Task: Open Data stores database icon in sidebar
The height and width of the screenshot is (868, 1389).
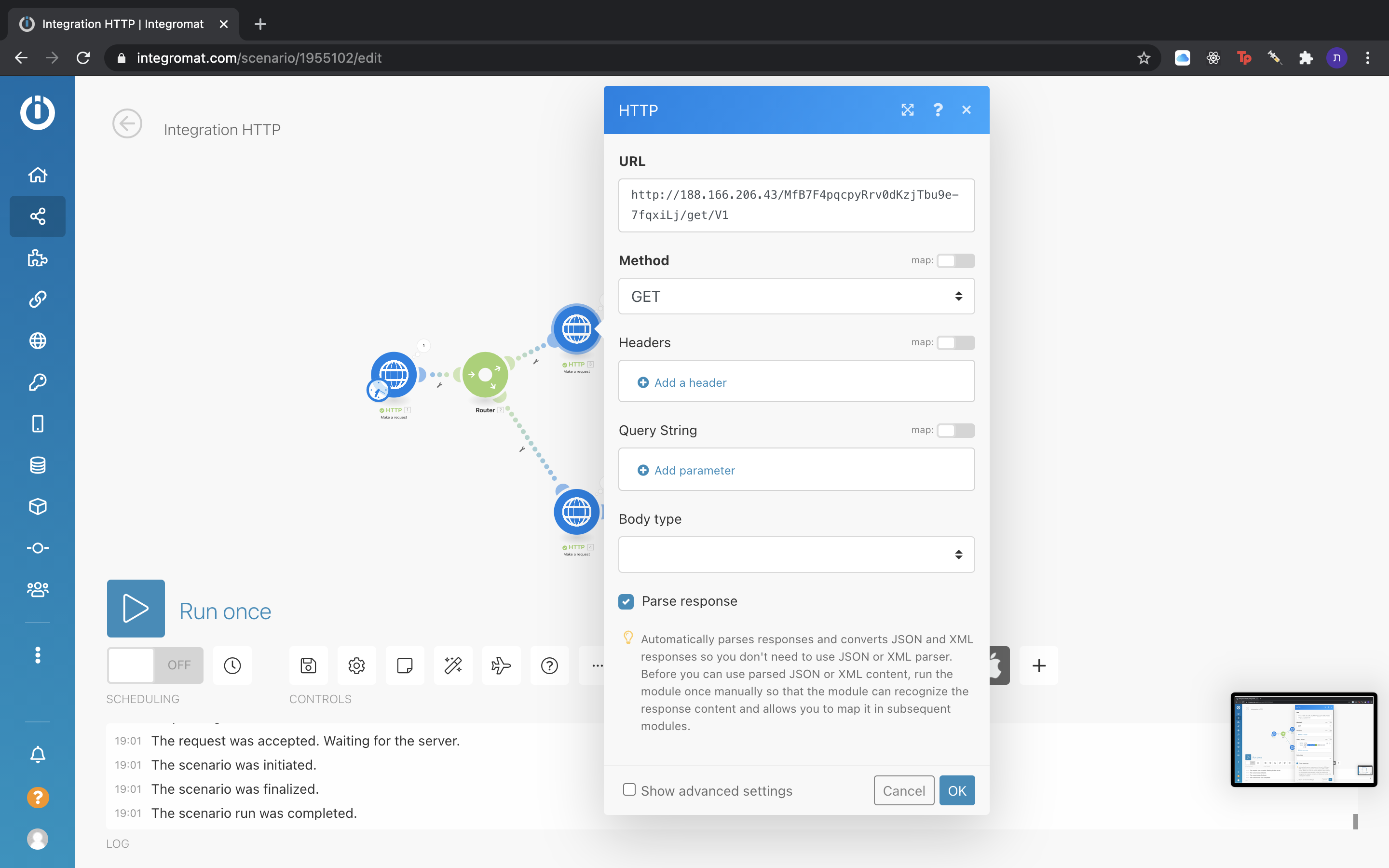Action: tap(37, 465)
